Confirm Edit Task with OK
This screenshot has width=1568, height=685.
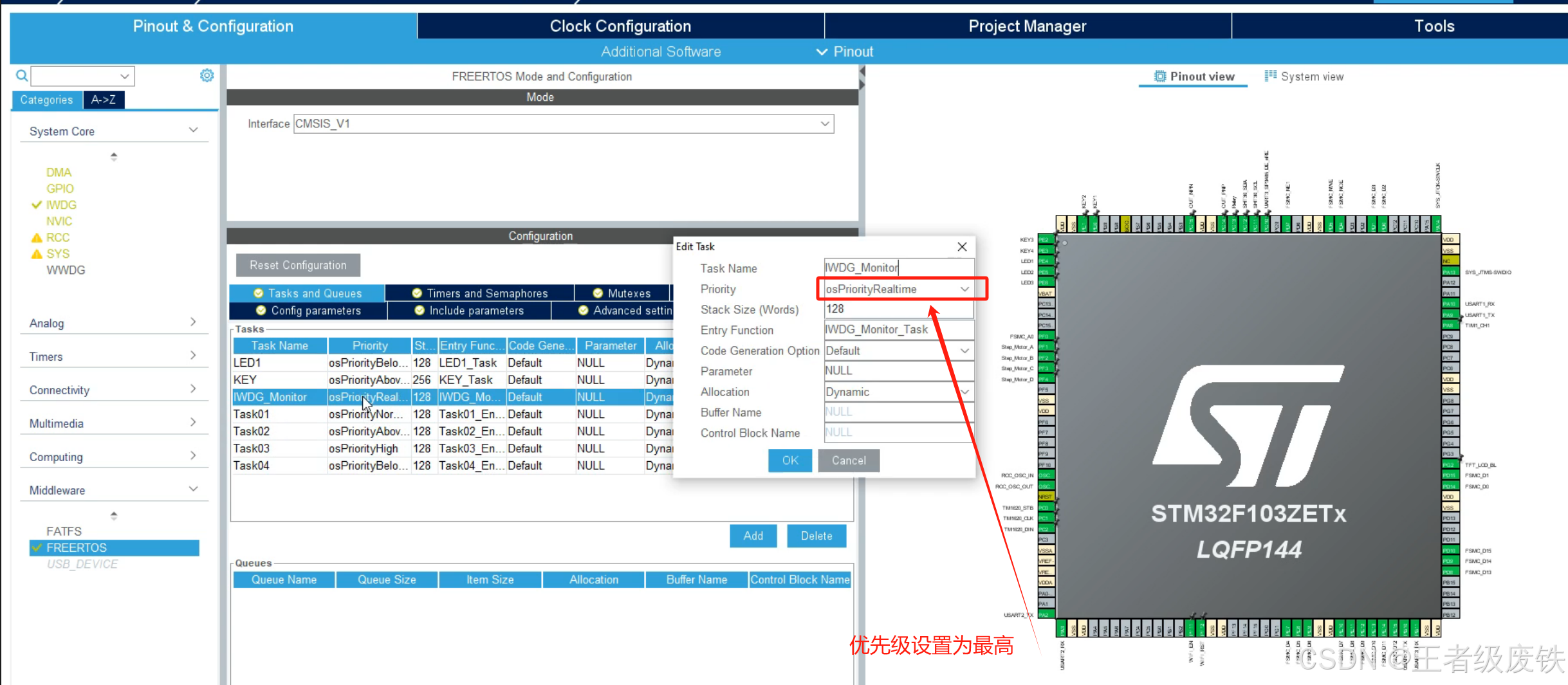790,461
